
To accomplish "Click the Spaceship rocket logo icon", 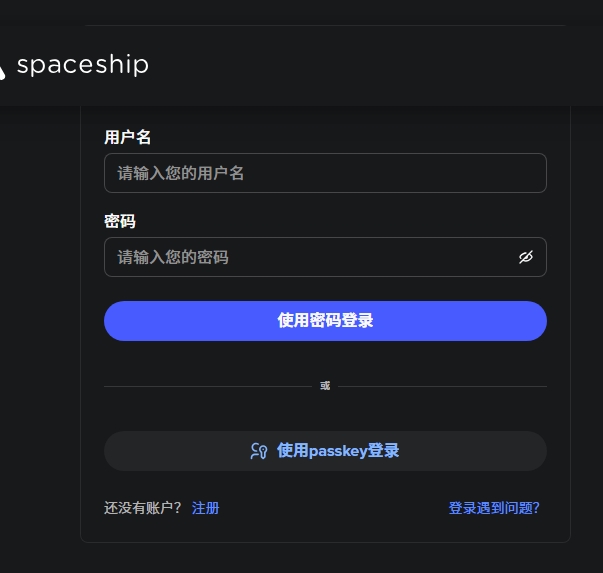I will pos(3,69).
